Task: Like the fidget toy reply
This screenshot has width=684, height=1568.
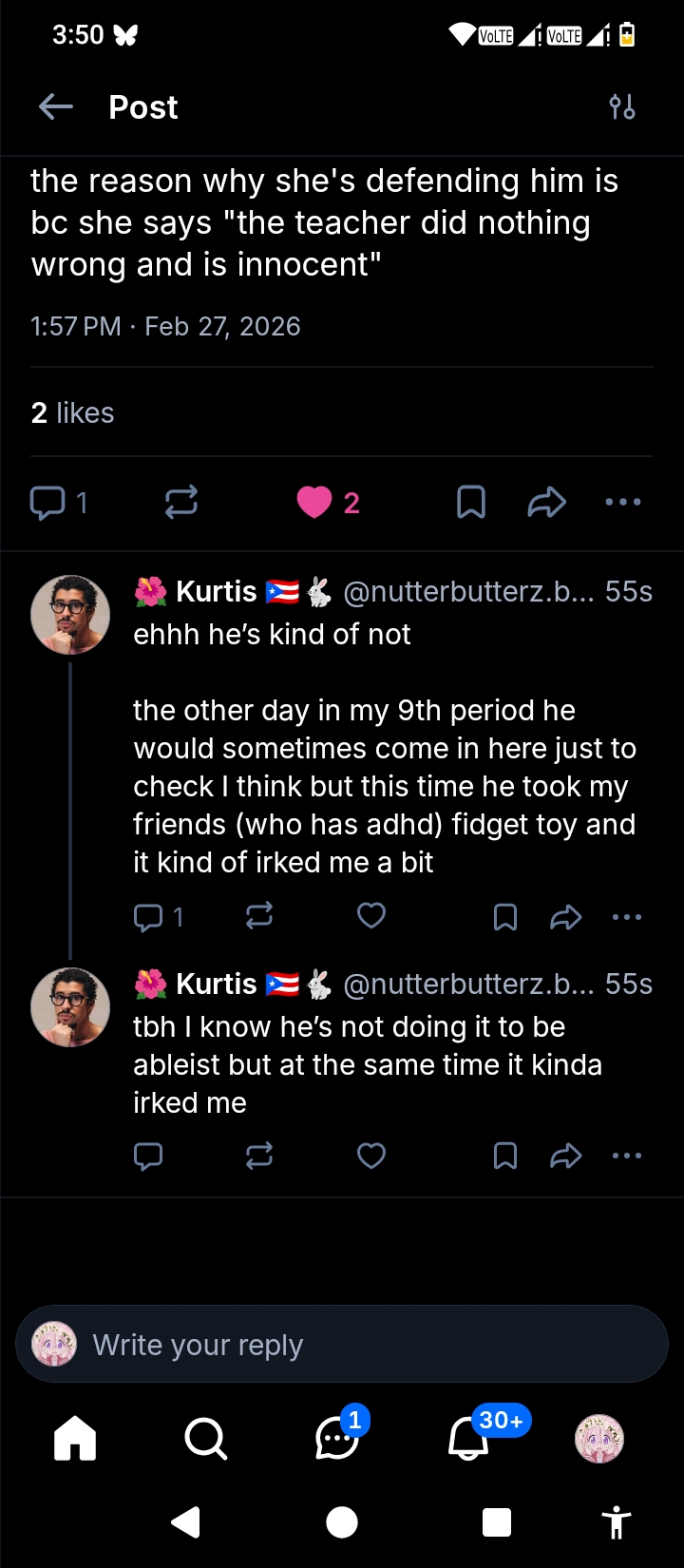Action: pyautogui.click(x=371, y=916)
